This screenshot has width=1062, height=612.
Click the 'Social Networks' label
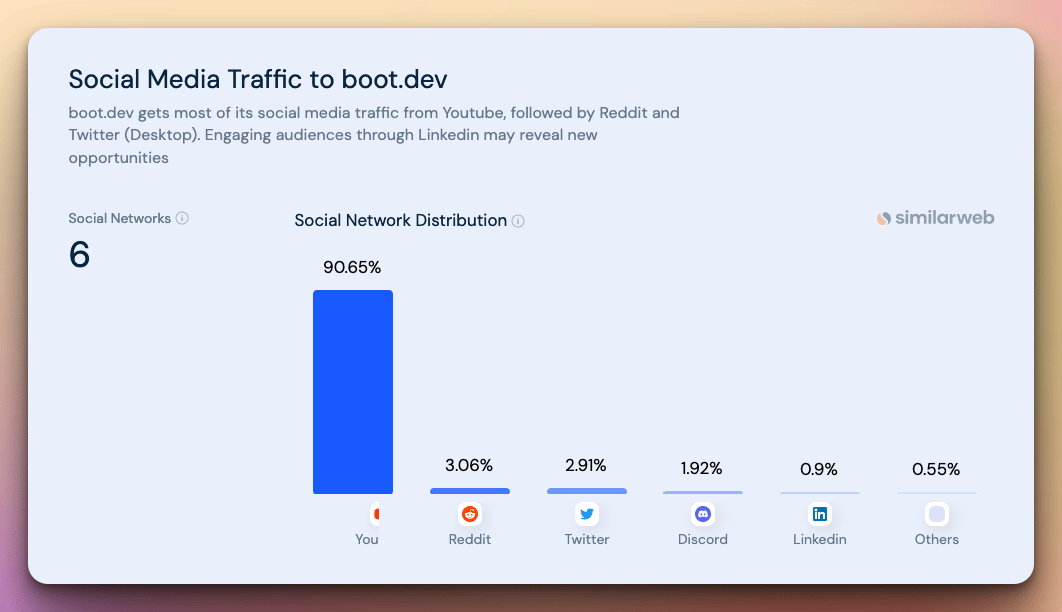[x=119, y=218]
